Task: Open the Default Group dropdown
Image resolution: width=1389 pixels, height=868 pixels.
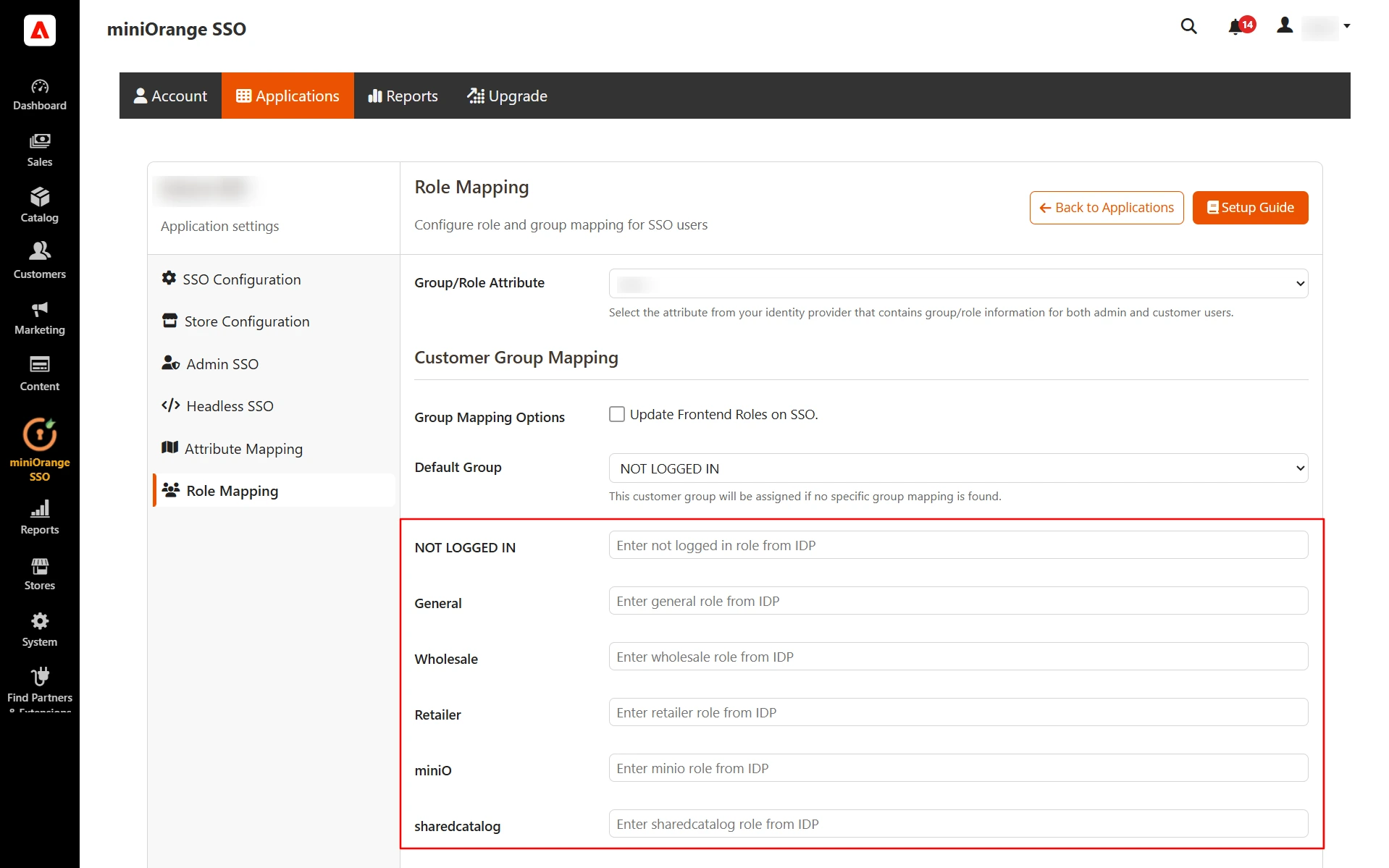Action: tap(958, 468)
